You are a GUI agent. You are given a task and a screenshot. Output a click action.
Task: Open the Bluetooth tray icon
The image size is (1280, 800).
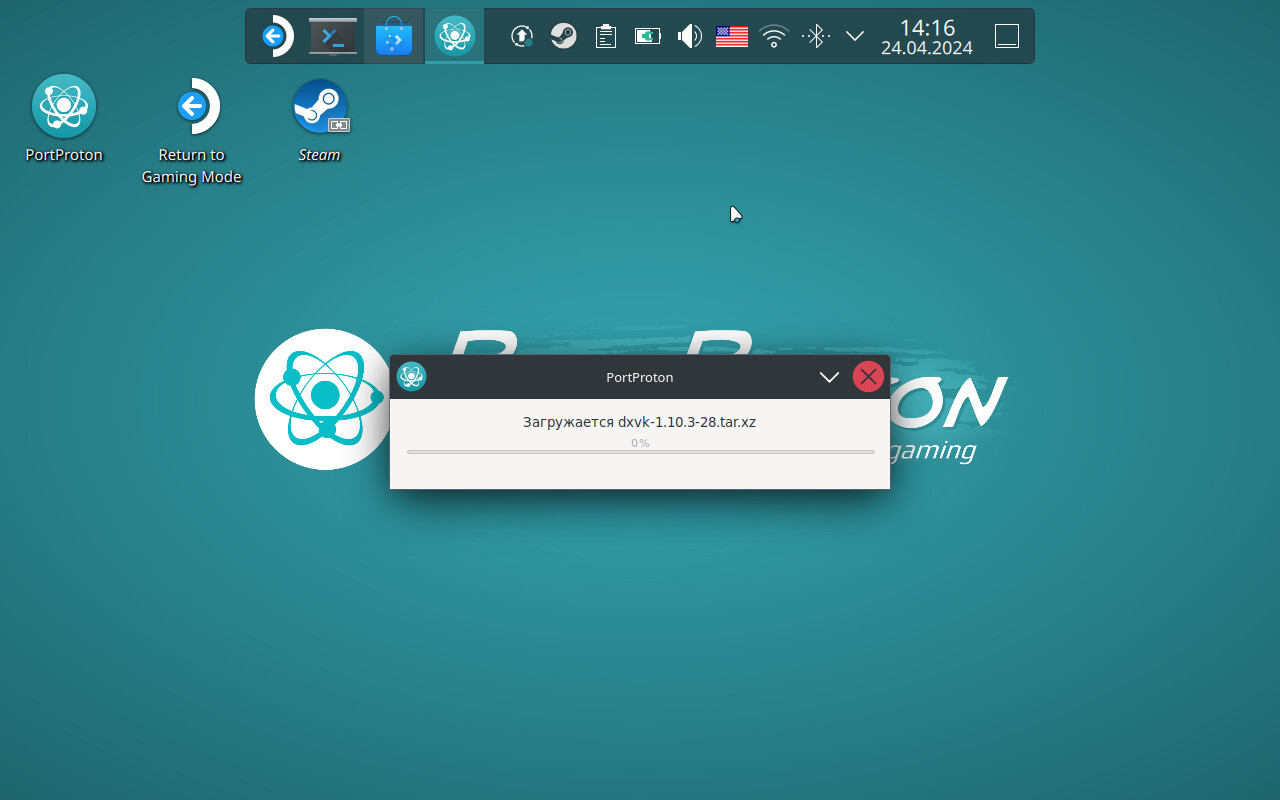click(816, 37)
